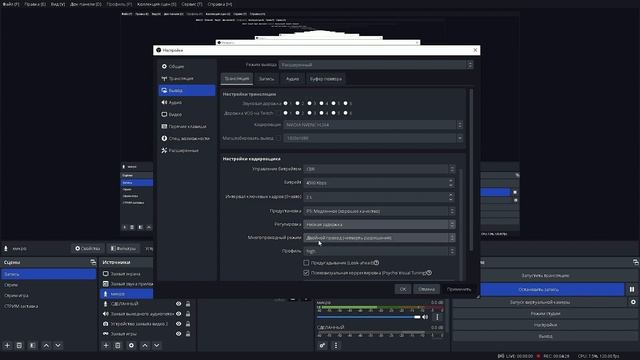
Task: Open source properties gear icon
Action: [x=131, y=345]
